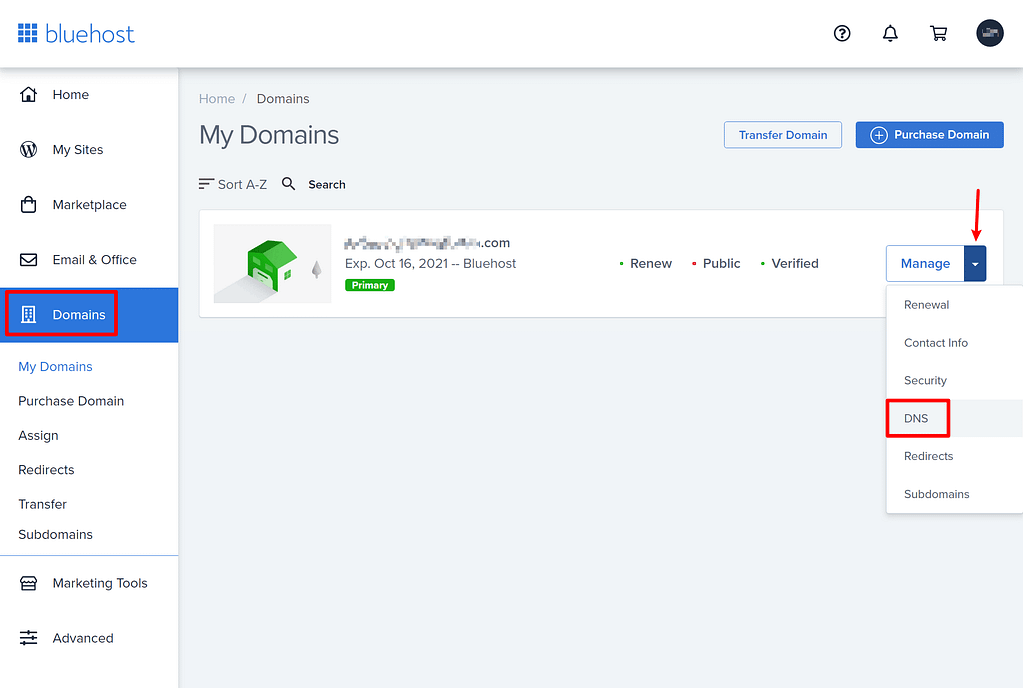The image size is (1023, 688).
Task: Select DNS from the Manage menu
Action: pos(916,418)
